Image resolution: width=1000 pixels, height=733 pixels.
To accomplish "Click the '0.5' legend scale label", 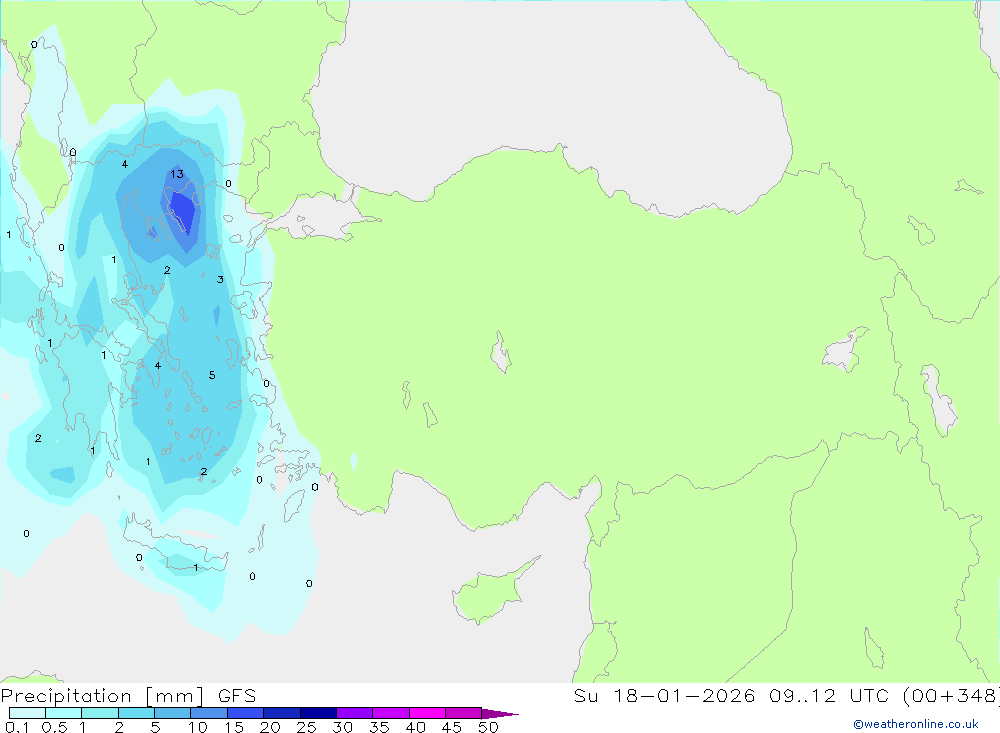I will click(x=54, y=727).
